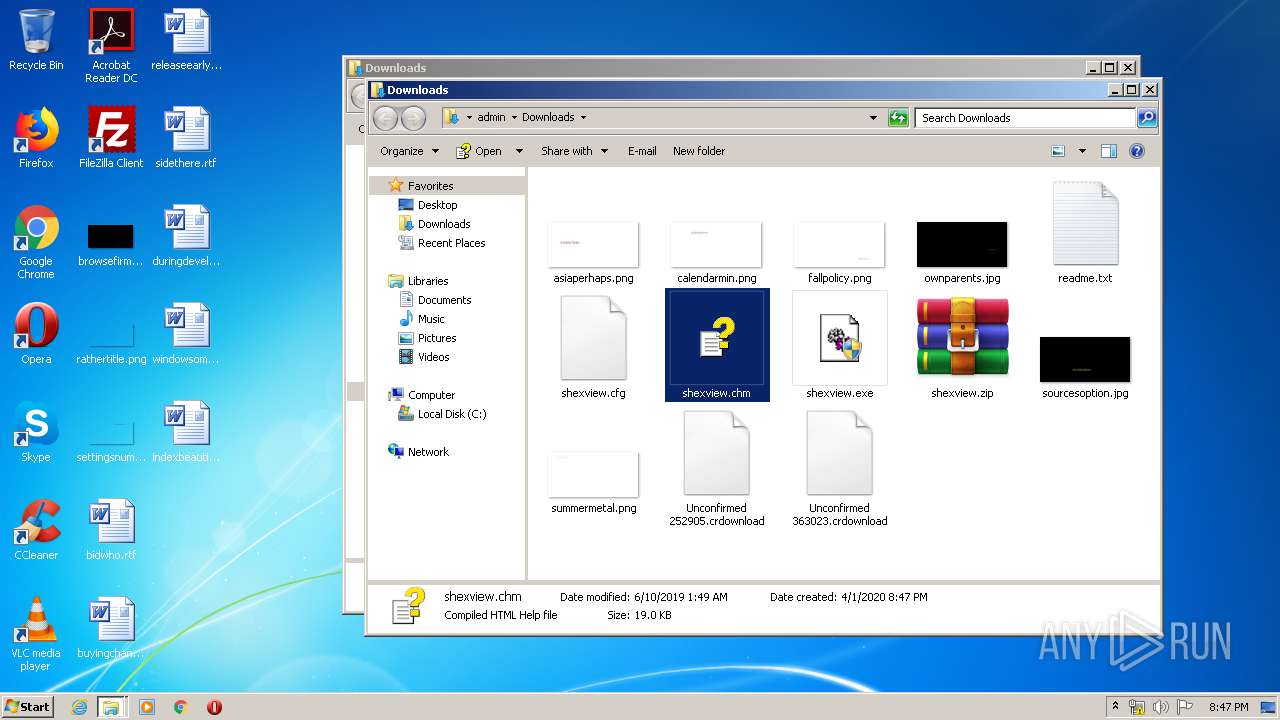Viewport: 1280px width, 720px height.
Task: Select Unconfirmed 252905.crdownload file
Action: pyautogui.click(x=716, y=468)
